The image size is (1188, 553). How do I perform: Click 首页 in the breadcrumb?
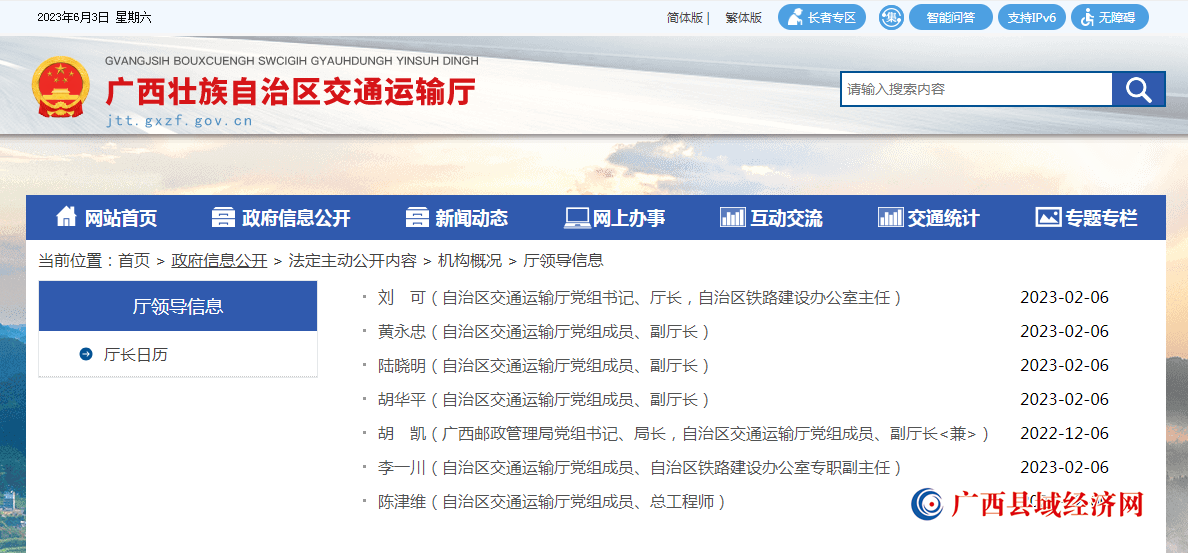tap(134, 261)
